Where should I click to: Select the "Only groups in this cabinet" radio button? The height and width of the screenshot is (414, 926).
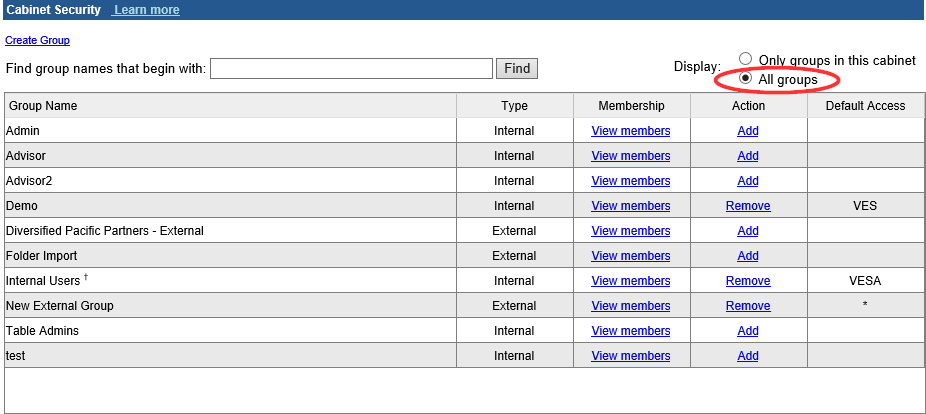click(745, 60)
